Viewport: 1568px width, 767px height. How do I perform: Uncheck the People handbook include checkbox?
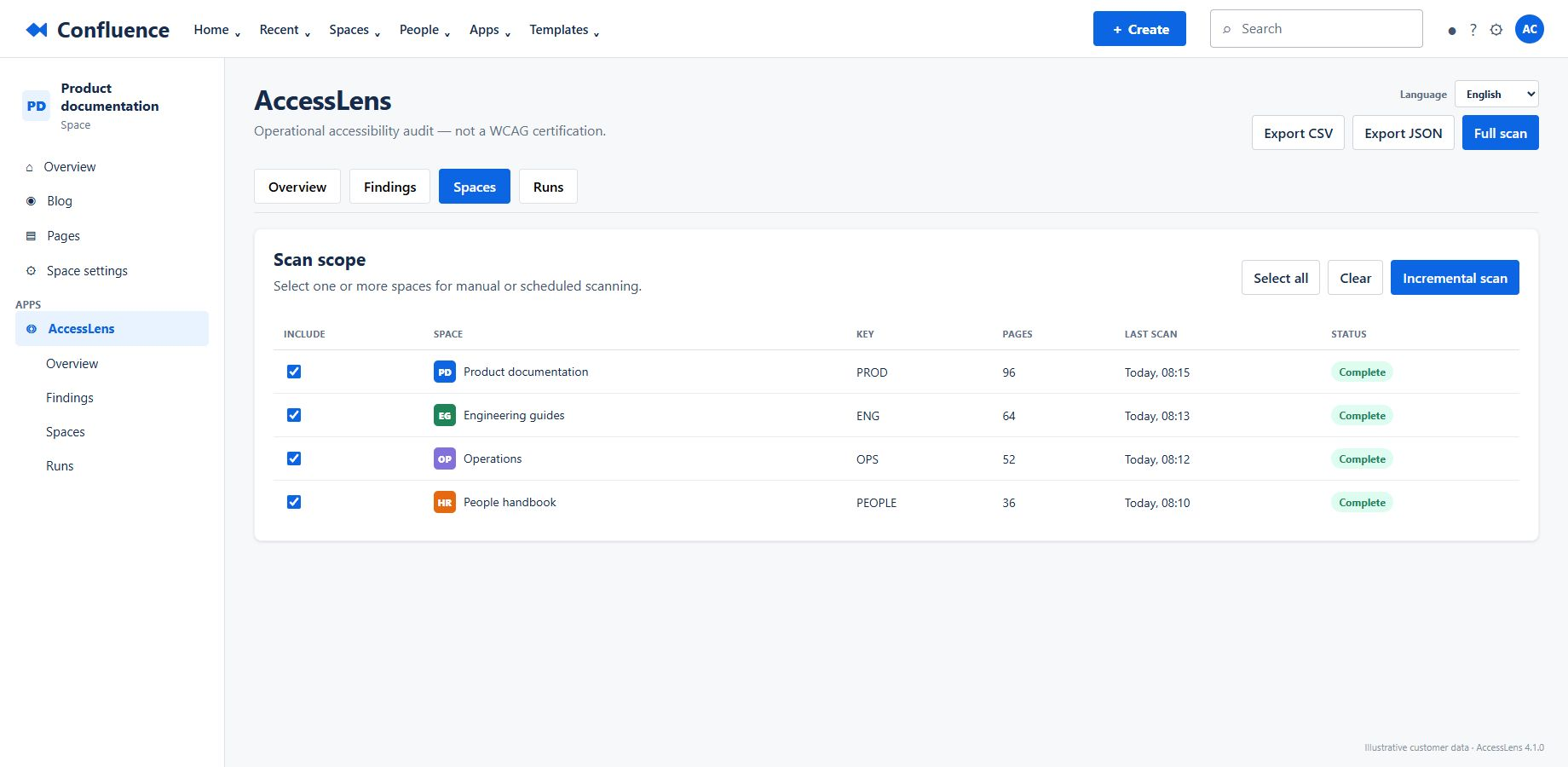(x=294, y=502)
